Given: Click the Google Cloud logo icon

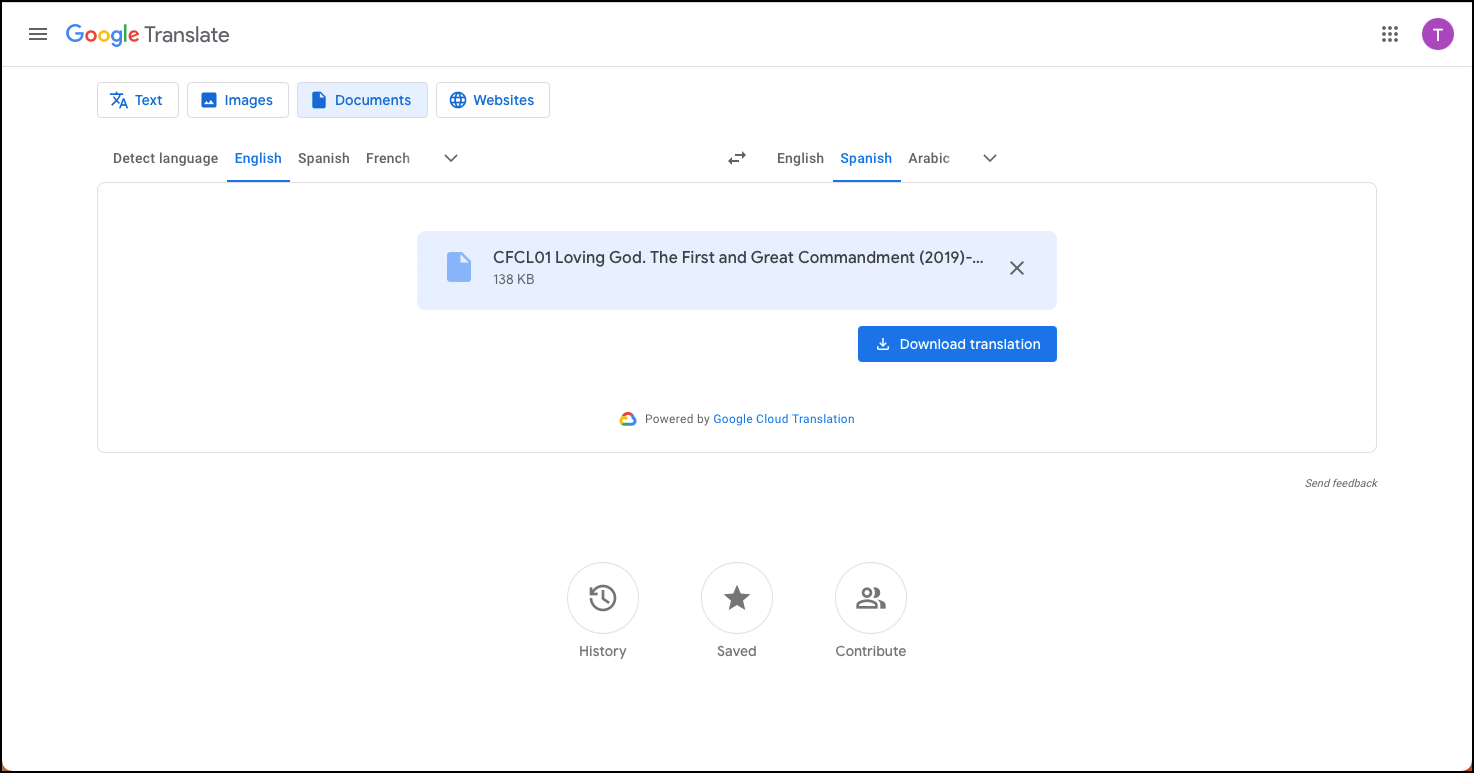Looking at the screenshot, I should point(628,419).
